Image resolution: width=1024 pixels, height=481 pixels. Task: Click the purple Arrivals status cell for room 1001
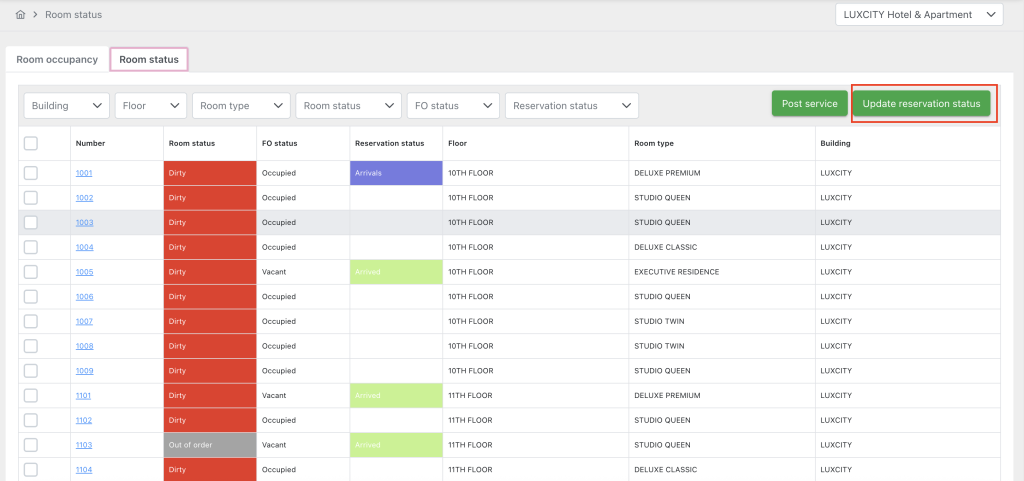click(x=396, y=173)
